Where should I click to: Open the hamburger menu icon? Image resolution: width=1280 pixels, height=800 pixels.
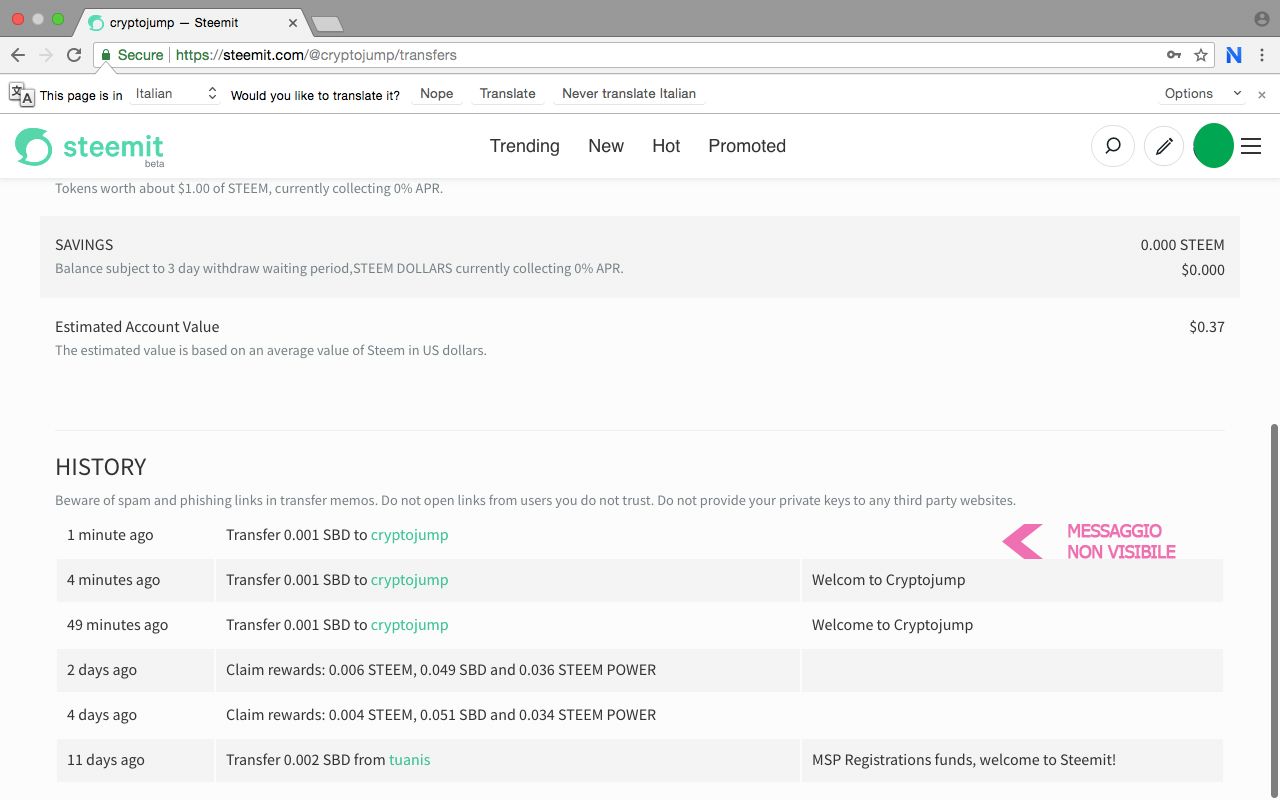tap(1251, 146)
